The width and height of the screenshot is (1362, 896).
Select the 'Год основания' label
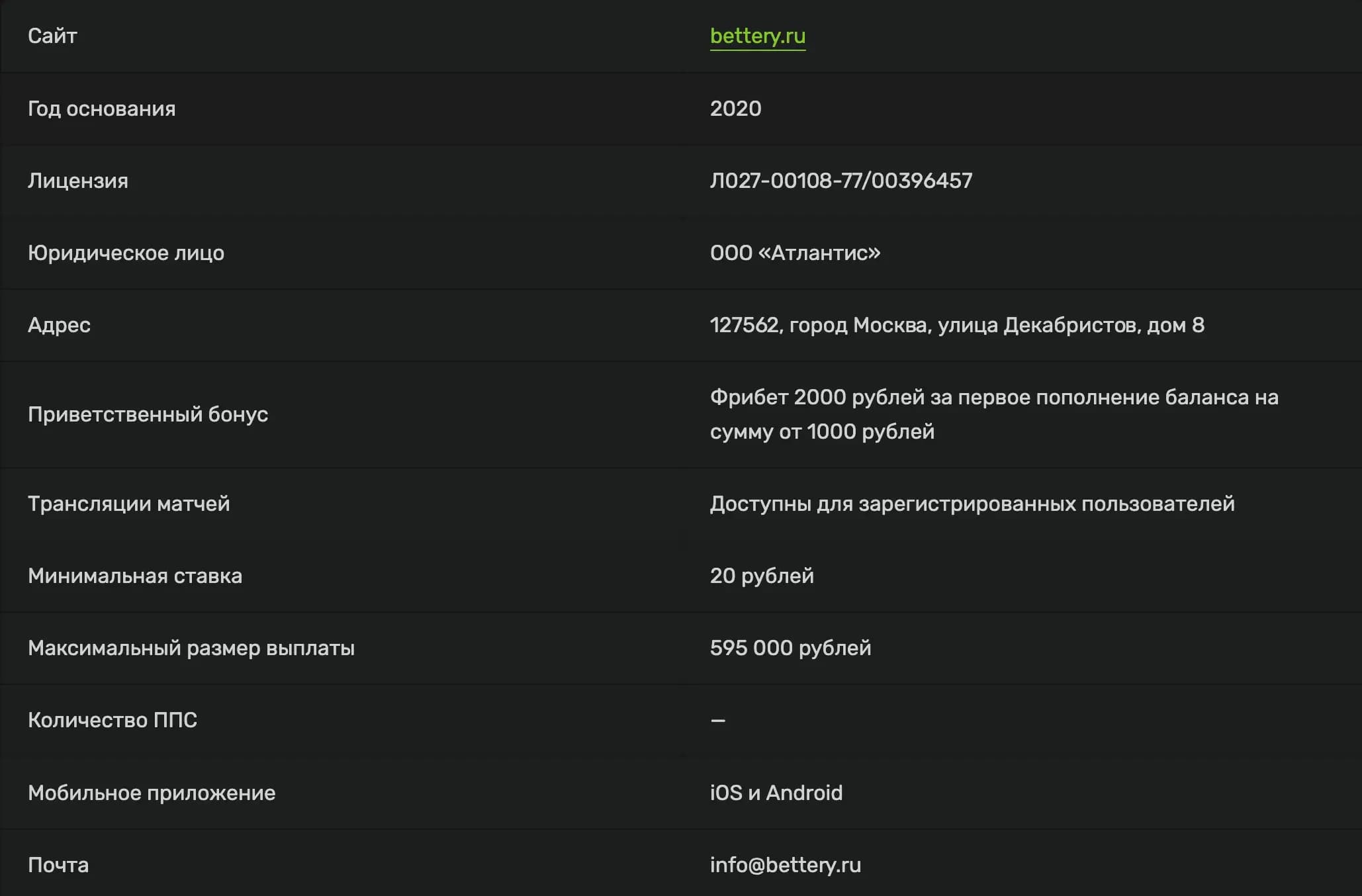click(x=102, y=109)
